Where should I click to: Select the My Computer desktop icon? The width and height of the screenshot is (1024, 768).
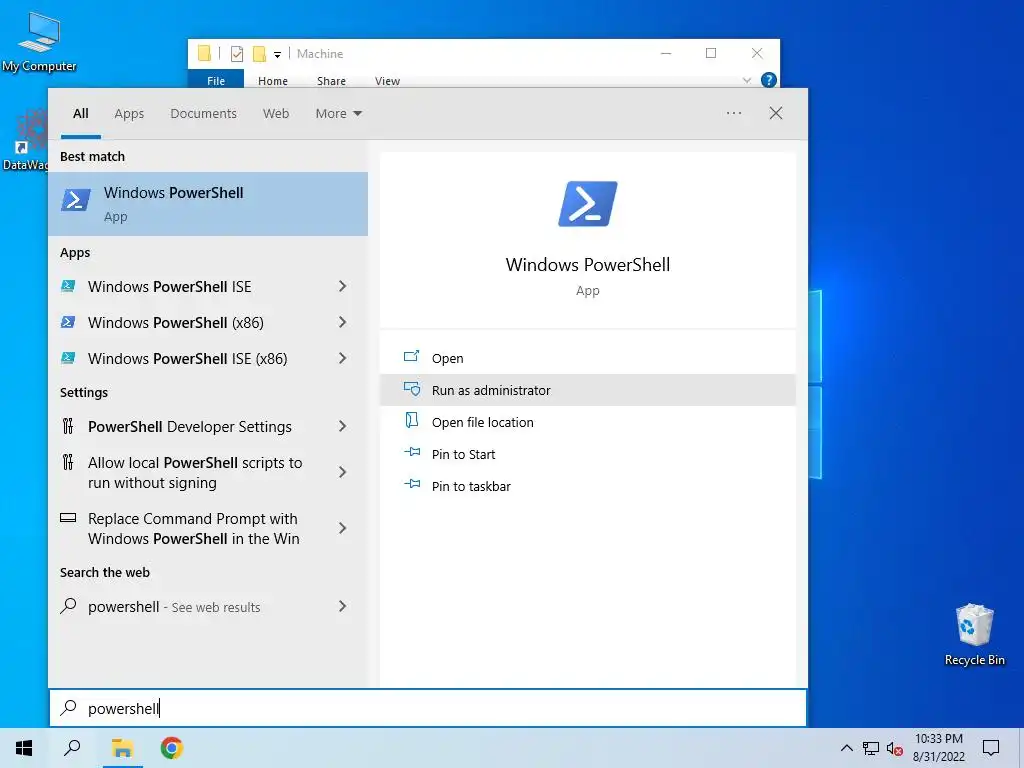(39, 42)
